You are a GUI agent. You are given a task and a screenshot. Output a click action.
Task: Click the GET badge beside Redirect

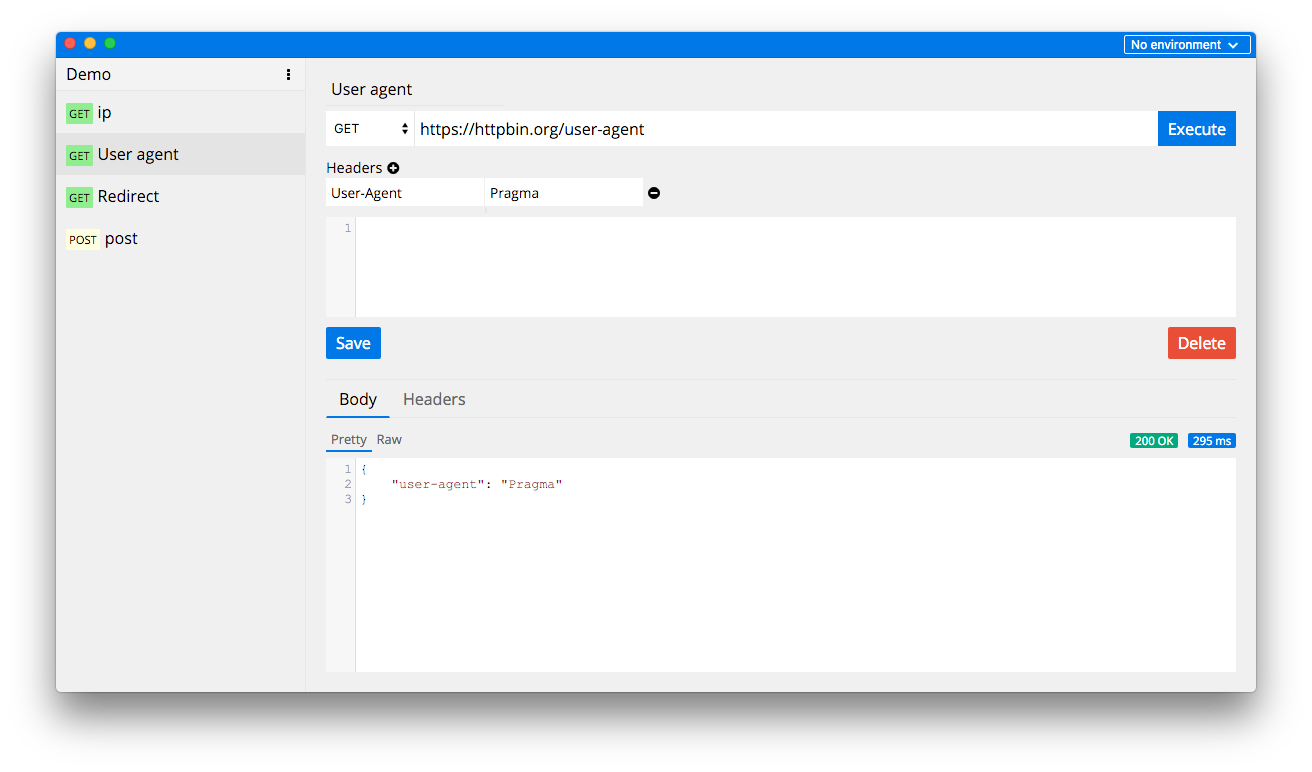[79, 198]
